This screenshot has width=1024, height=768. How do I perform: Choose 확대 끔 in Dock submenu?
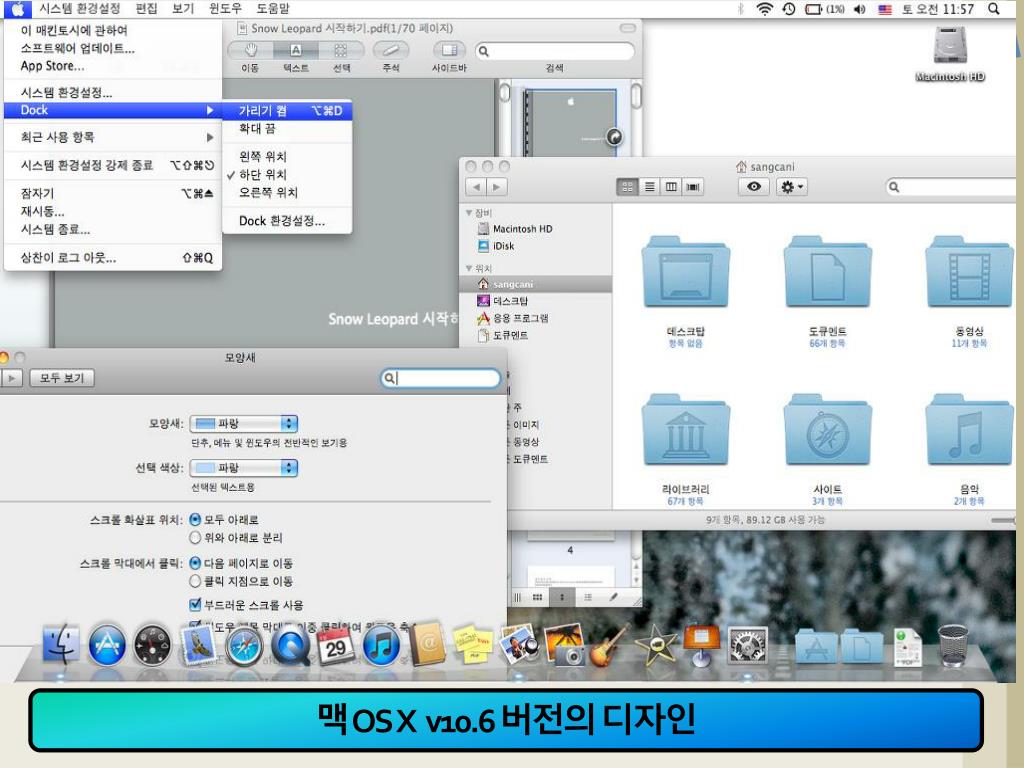coord(287,129)
